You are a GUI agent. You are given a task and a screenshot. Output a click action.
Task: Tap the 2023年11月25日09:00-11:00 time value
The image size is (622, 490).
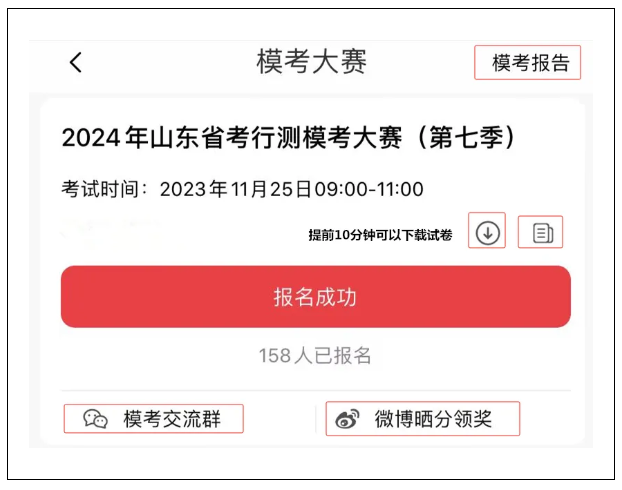pyautogui.click(x=292, y=189)
